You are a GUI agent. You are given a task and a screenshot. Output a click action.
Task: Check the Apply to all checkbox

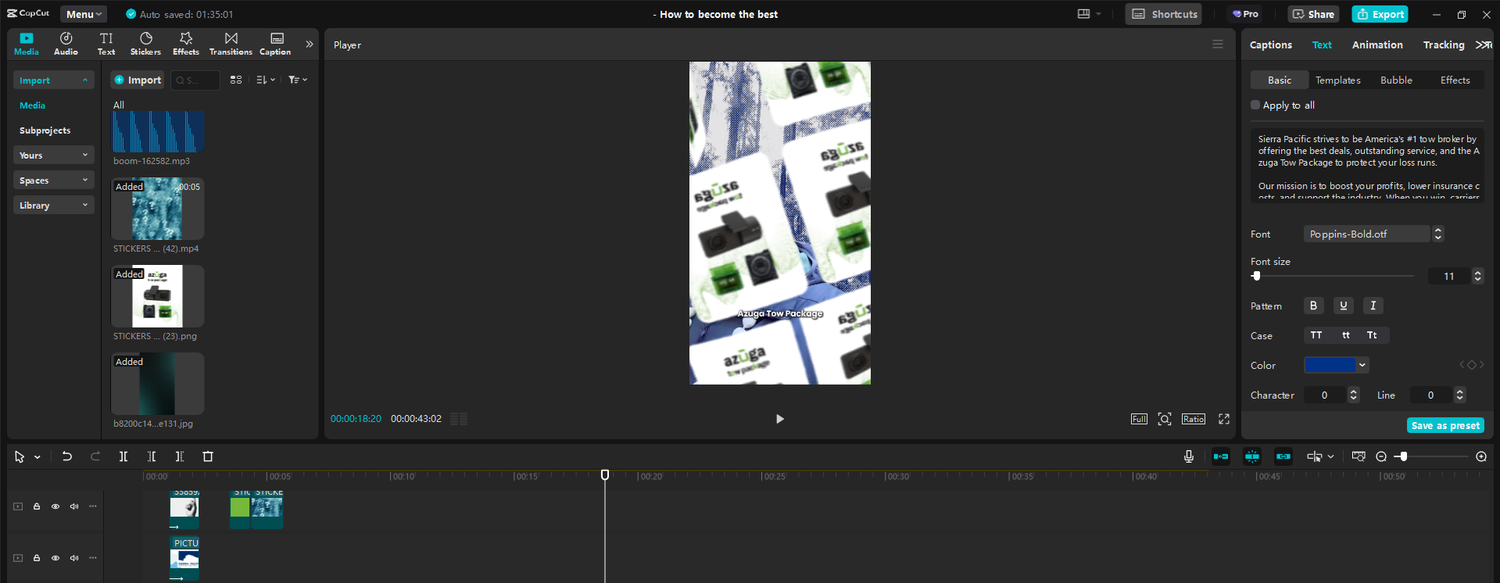tap(1256, 105)
